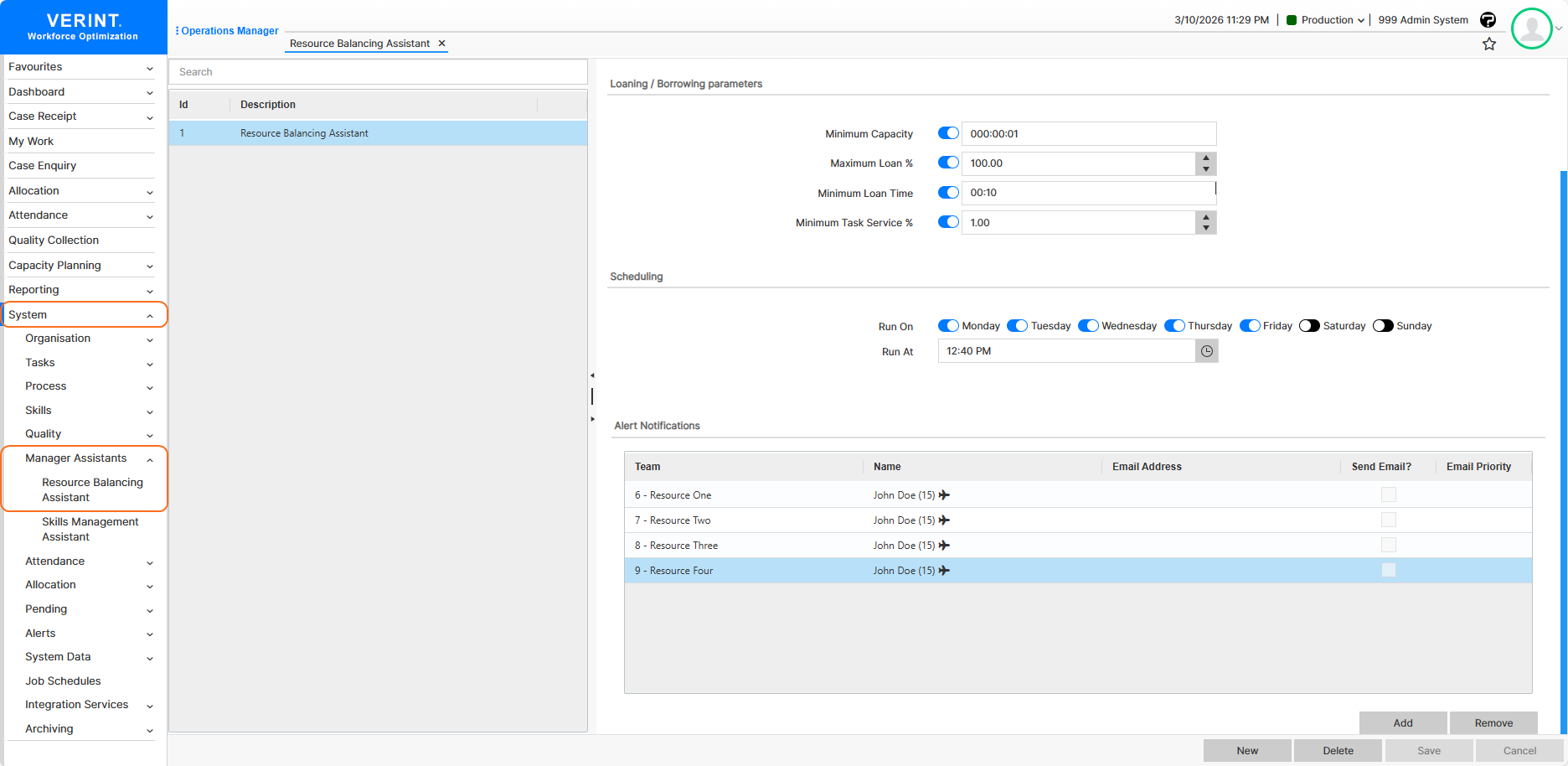
Task: Close the Resource Balancing Assistant tab
Action: pyautogui.click(x=441, y=44)
